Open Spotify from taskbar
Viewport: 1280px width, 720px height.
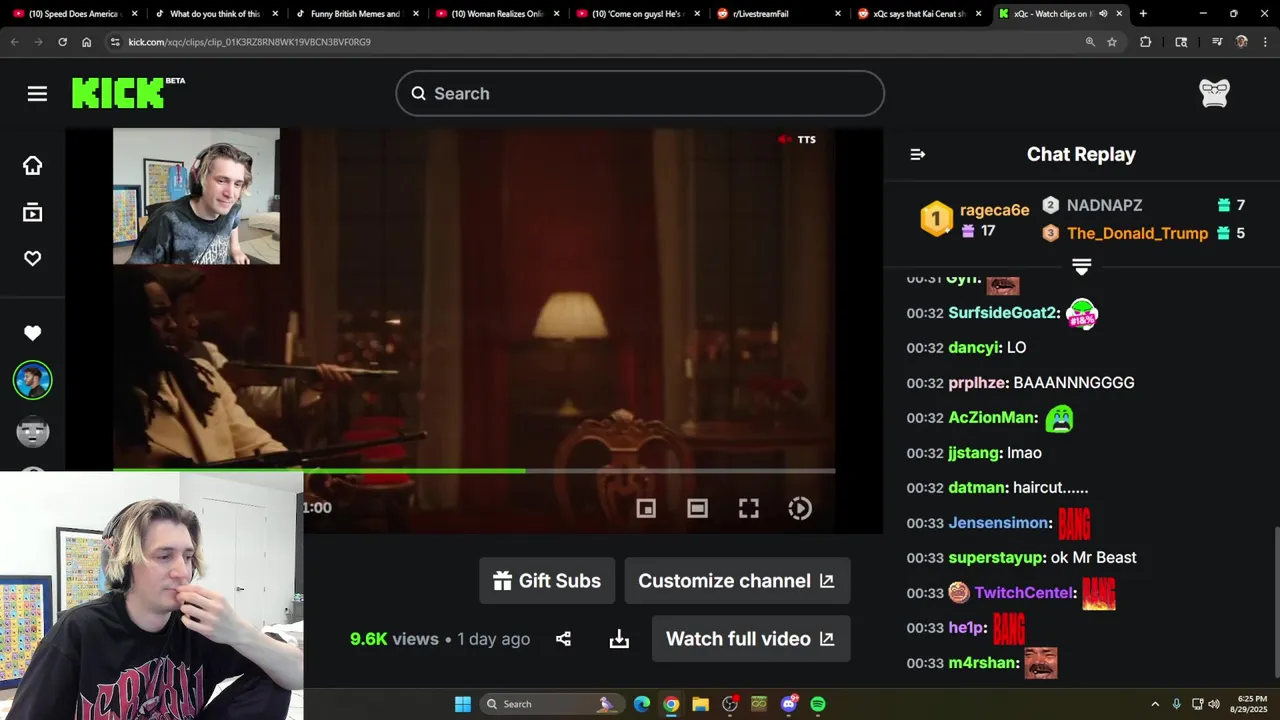(818, 704)
